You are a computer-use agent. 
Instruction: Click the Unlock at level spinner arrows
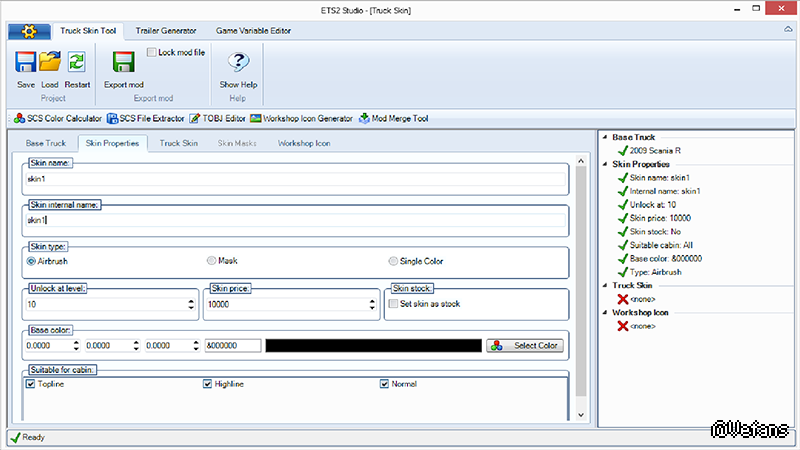pyautogui.click(x=190, y=304)
